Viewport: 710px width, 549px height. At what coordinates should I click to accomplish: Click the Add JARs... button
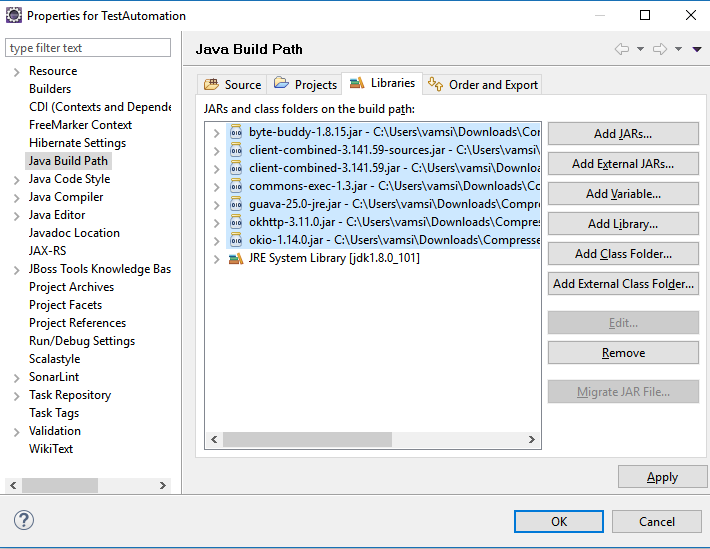pos(623,134)
